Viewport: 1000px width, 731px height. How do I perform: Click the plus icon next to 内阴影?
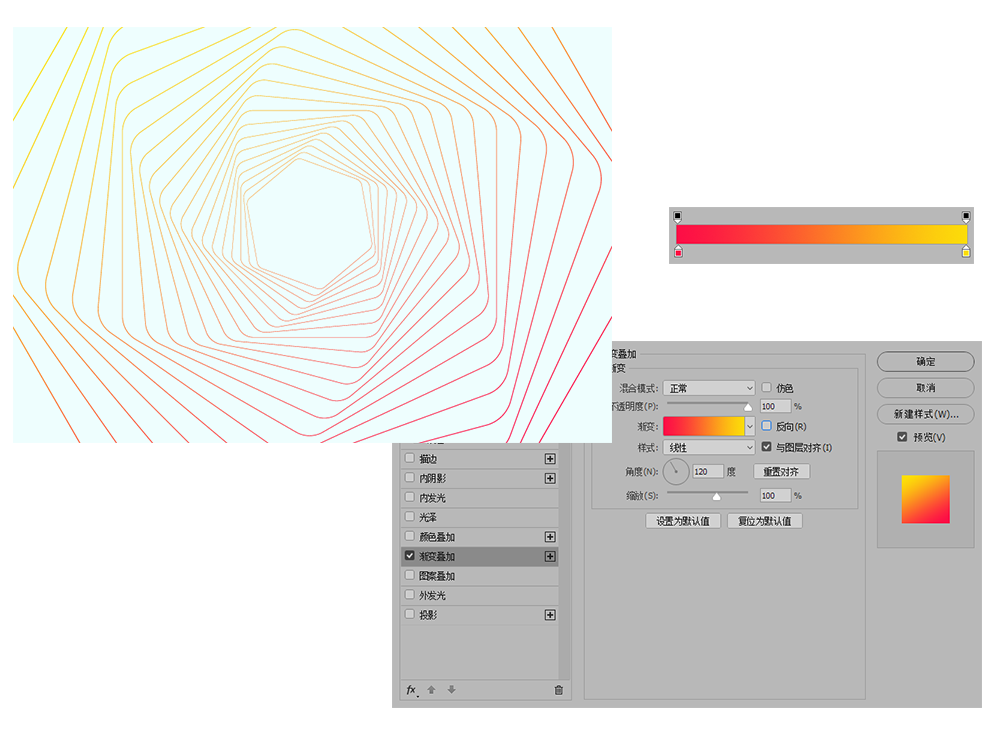(x=550, y=478)
